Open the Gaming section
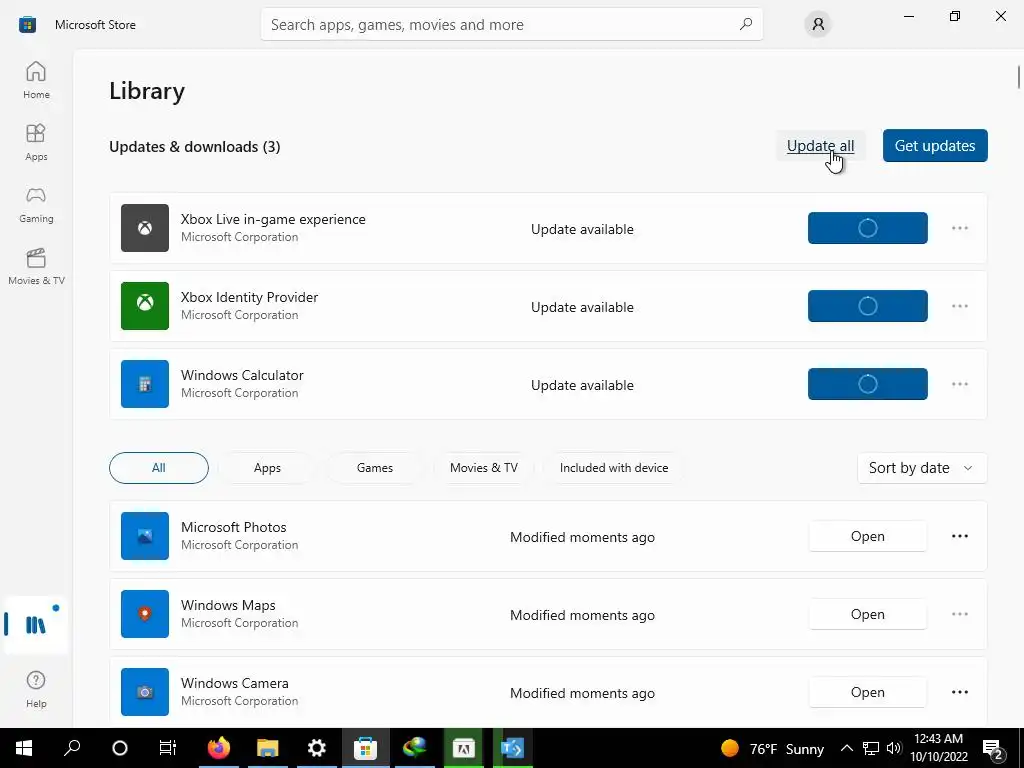Screen dimensions: 1024x768 click(x=36, y=204)
